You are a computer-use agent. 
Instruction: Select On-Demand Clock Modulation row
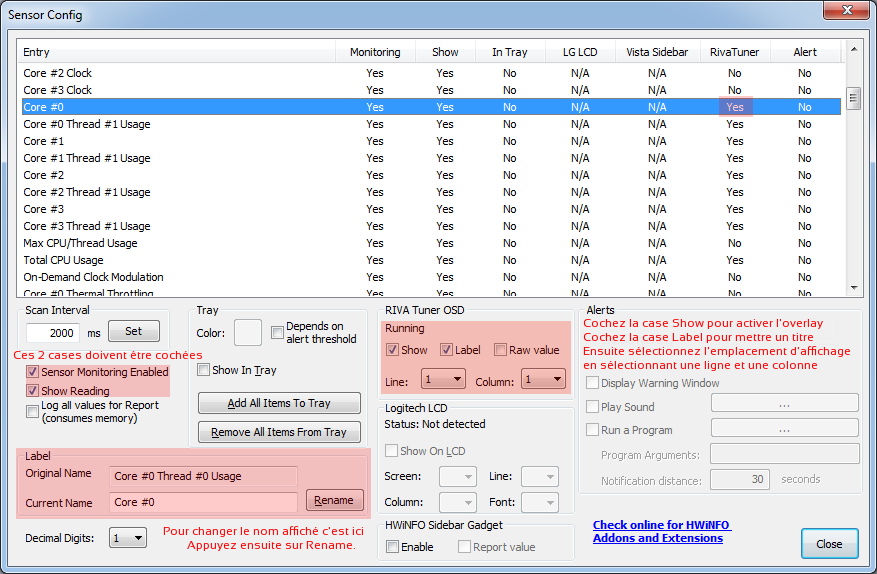[x=431, y=277]
